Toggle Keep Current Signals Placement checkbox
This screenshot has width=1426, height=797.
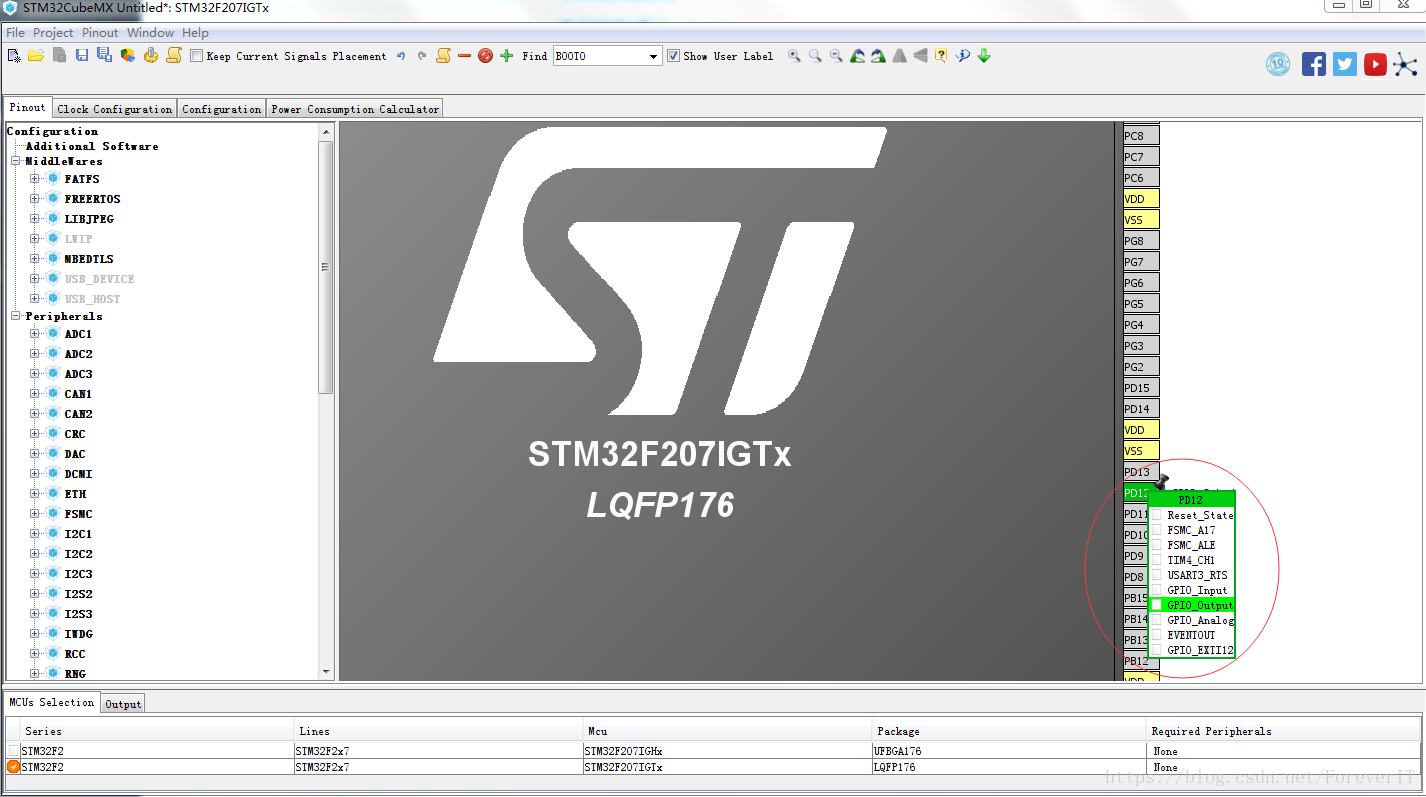[x=196, y=56]
